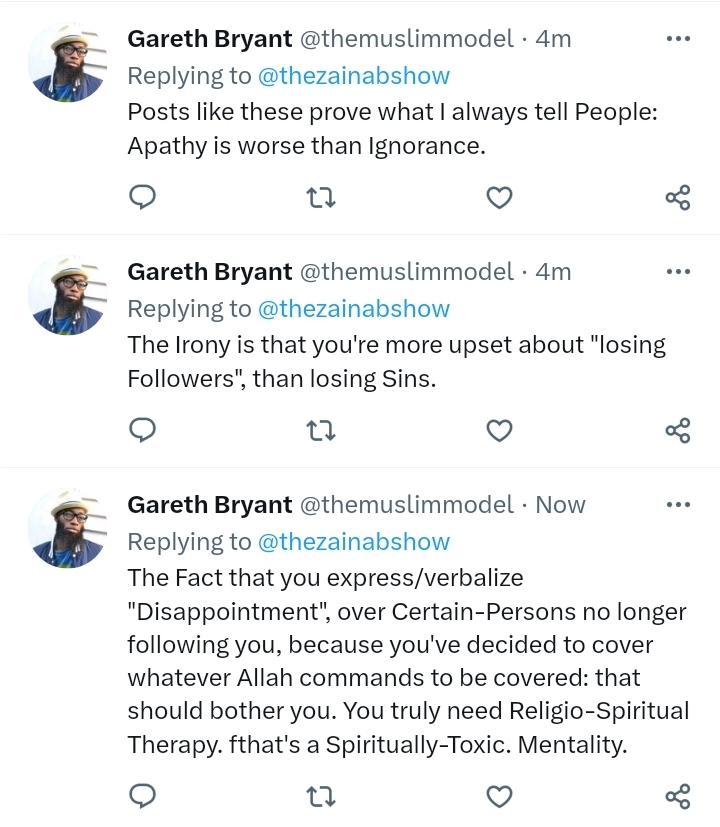Screen dimensions: 720x827
Task: Open @thezainabshow link in the third tweet
Action: click(x=354, y=542)
